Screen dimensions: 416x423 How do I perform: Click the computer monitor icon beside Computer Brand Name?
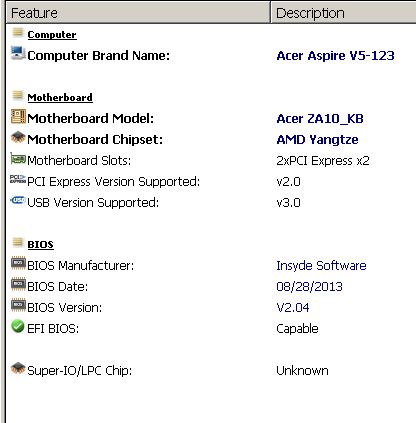[x=18, y=53]
